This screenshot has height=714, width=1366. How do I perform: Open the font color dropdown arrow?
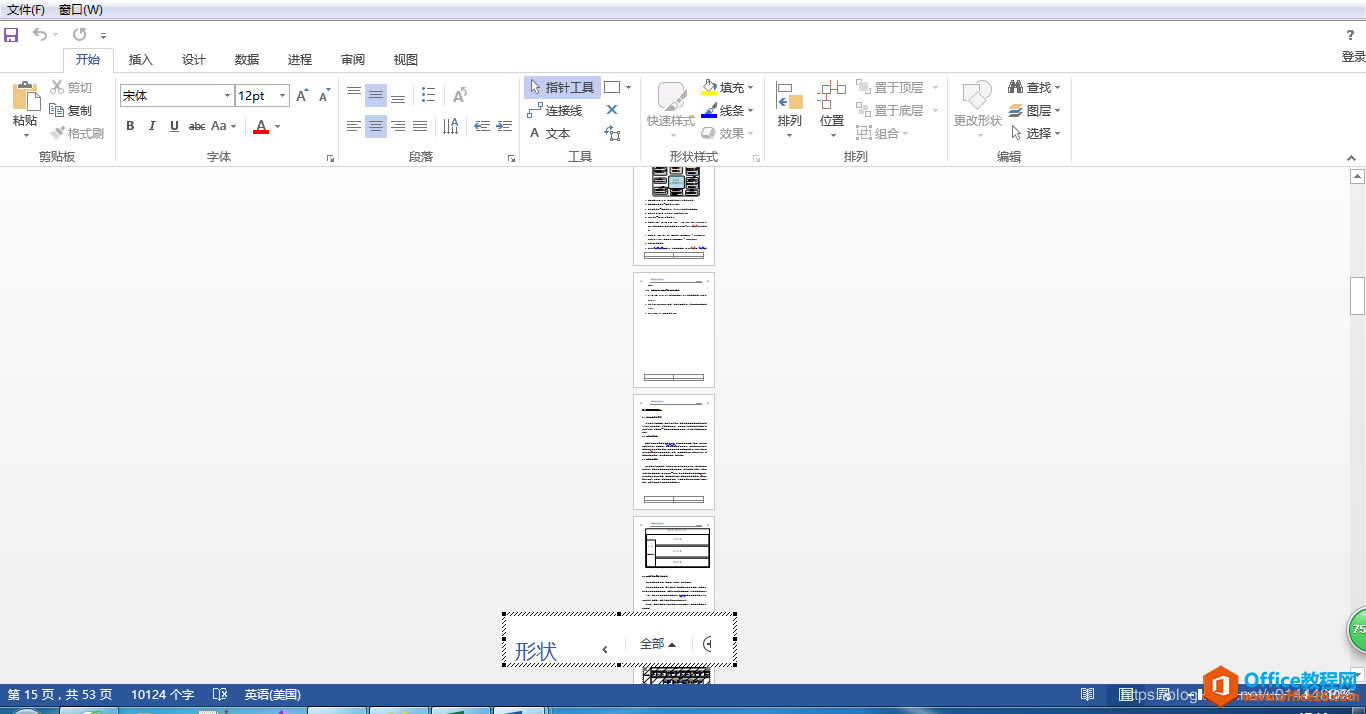278,127
